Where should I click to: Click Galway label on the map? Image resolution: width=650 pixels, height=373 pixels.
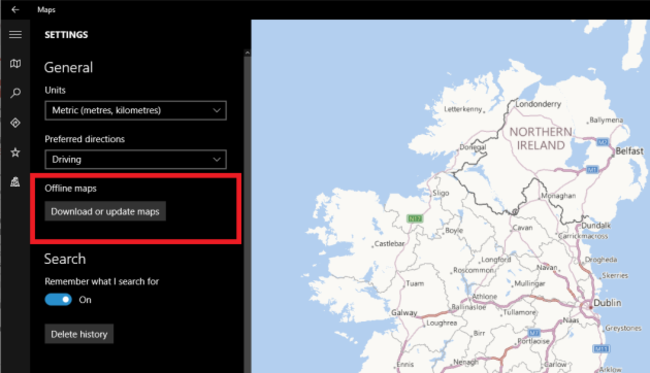pyautogui.click(x=404, y=312)
